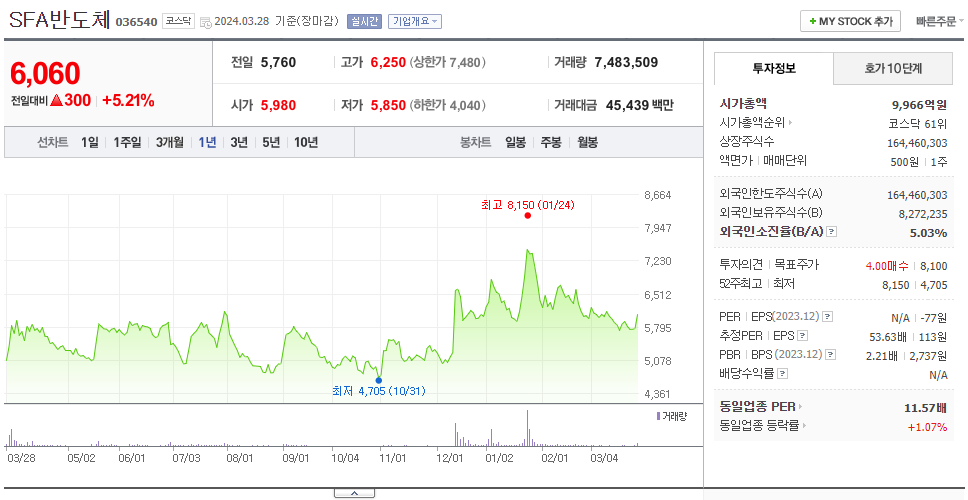
Task: Show the 주봉 candlestick chart
Action: [x=551, y=143]
